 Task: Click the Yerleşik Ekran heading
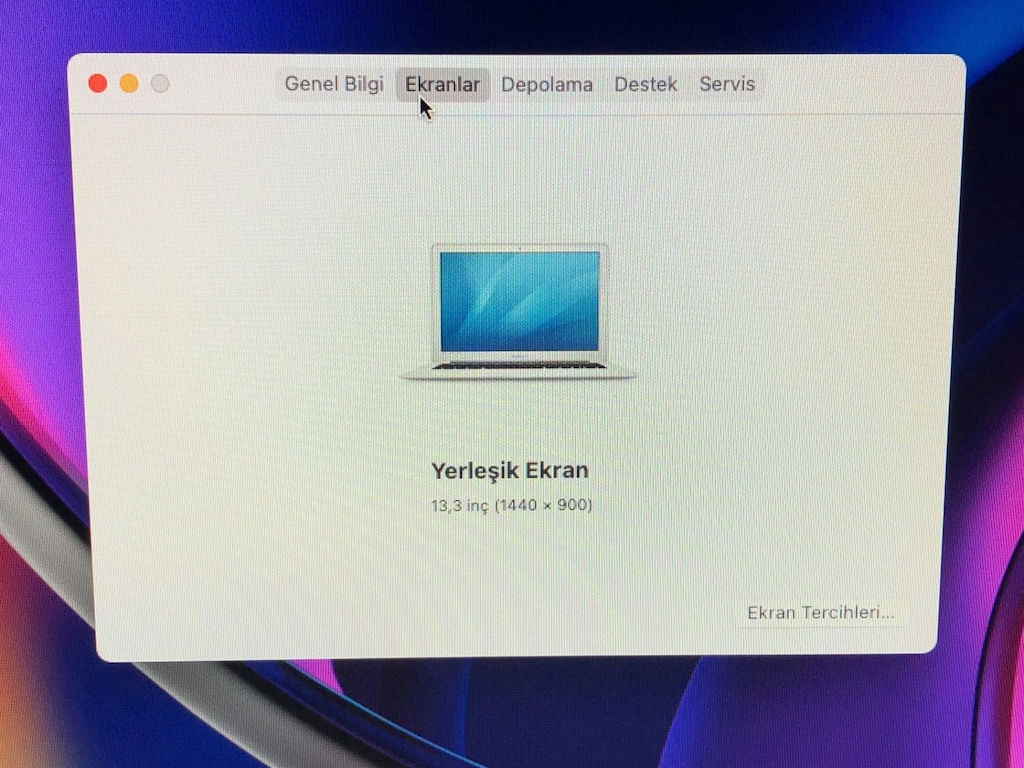click(x=510, y=471)
